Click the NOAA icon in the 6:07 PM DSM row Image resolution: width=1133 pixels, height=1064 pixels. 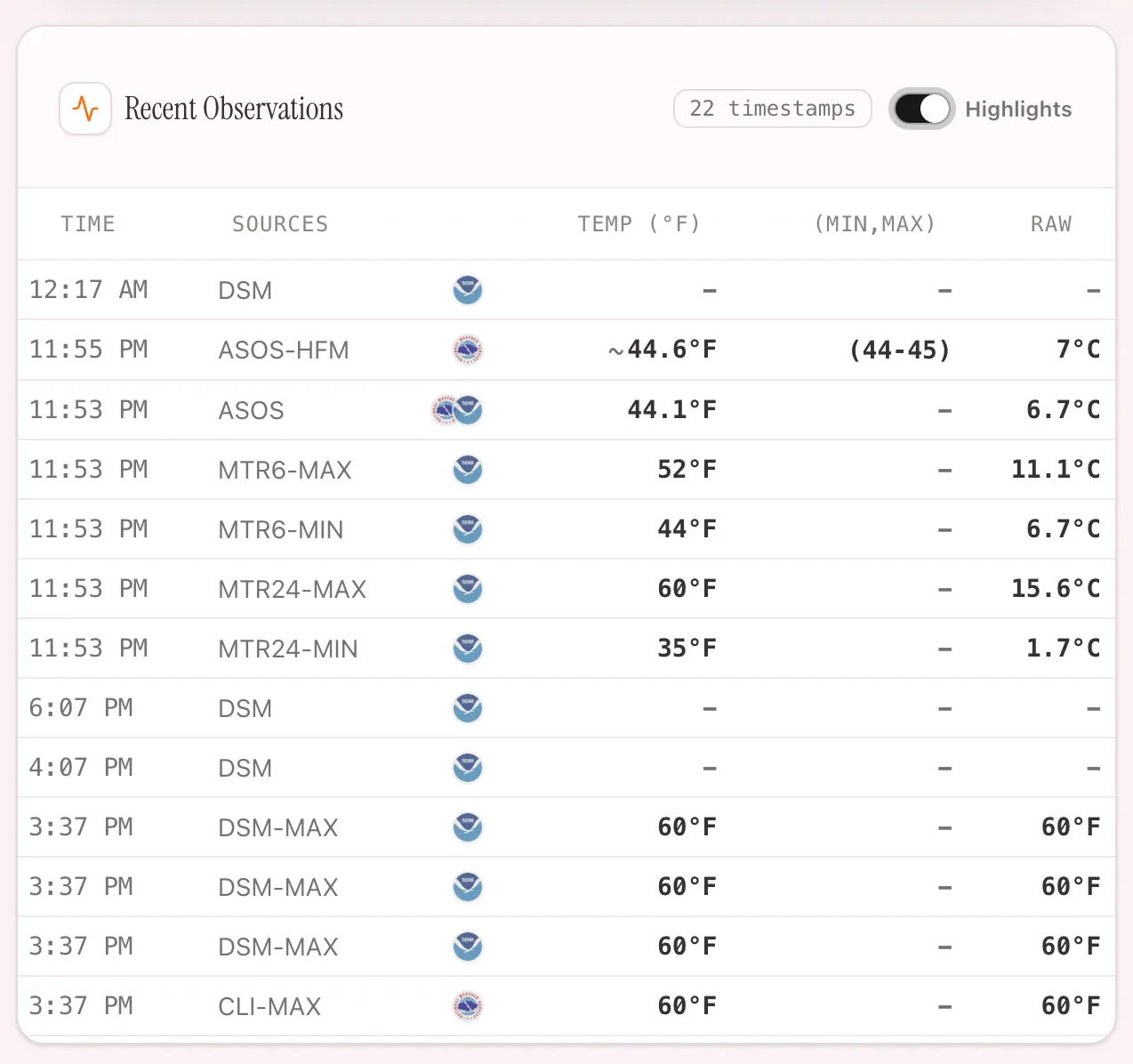[x=468, y=708]
